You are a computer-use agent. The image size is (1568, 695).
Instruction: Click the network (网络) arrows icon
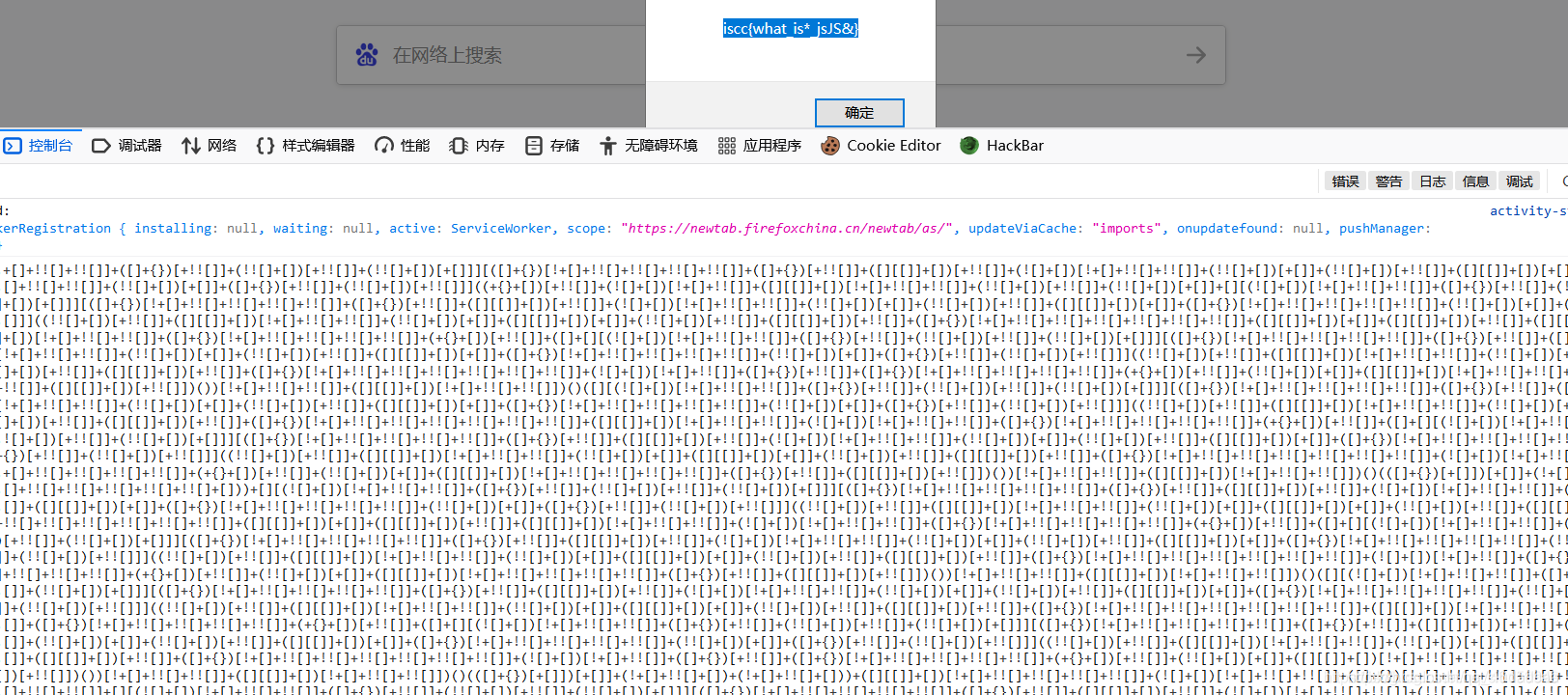point(191,146)
